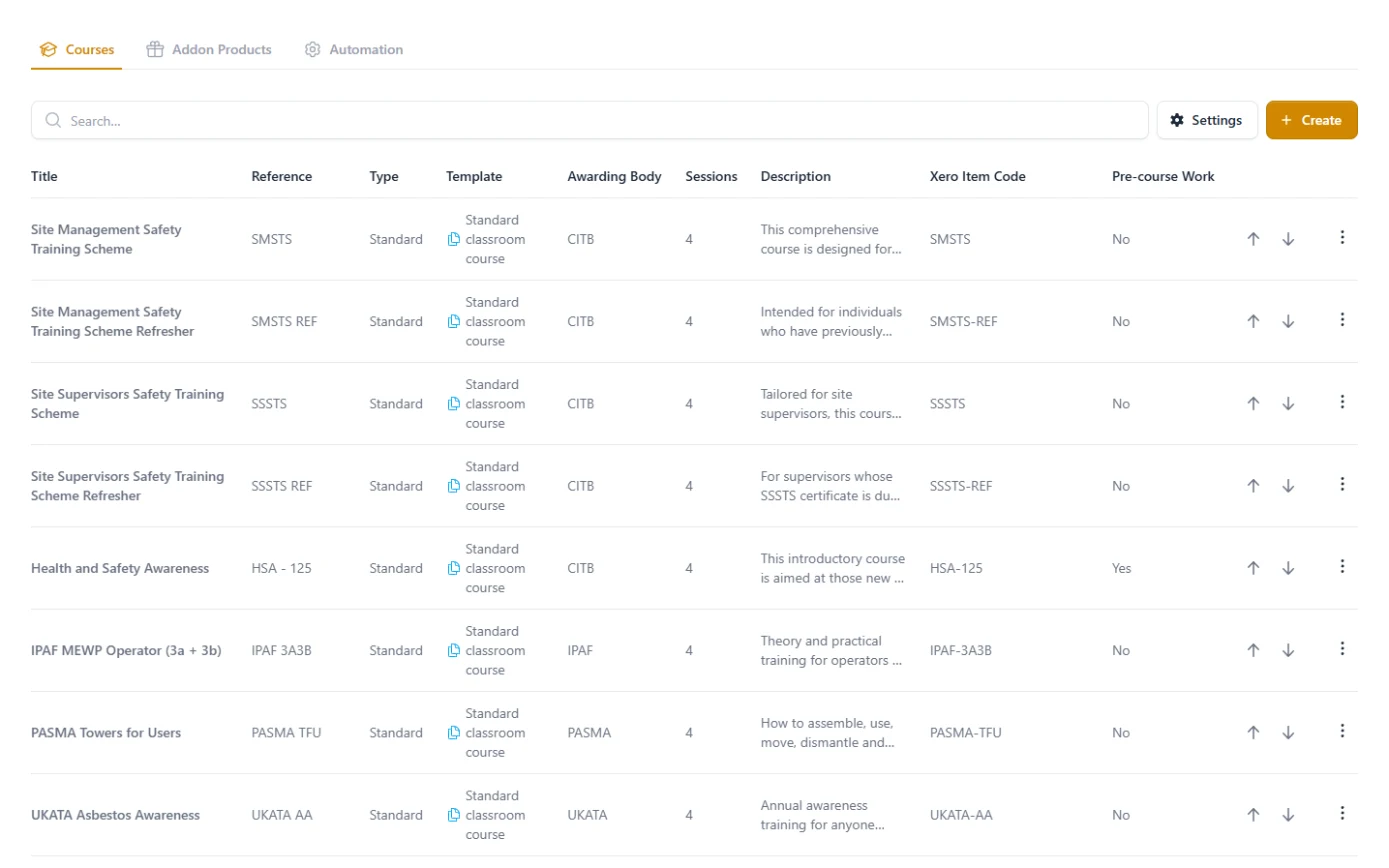Open three-dot menu for SSSTS row

1342,402
